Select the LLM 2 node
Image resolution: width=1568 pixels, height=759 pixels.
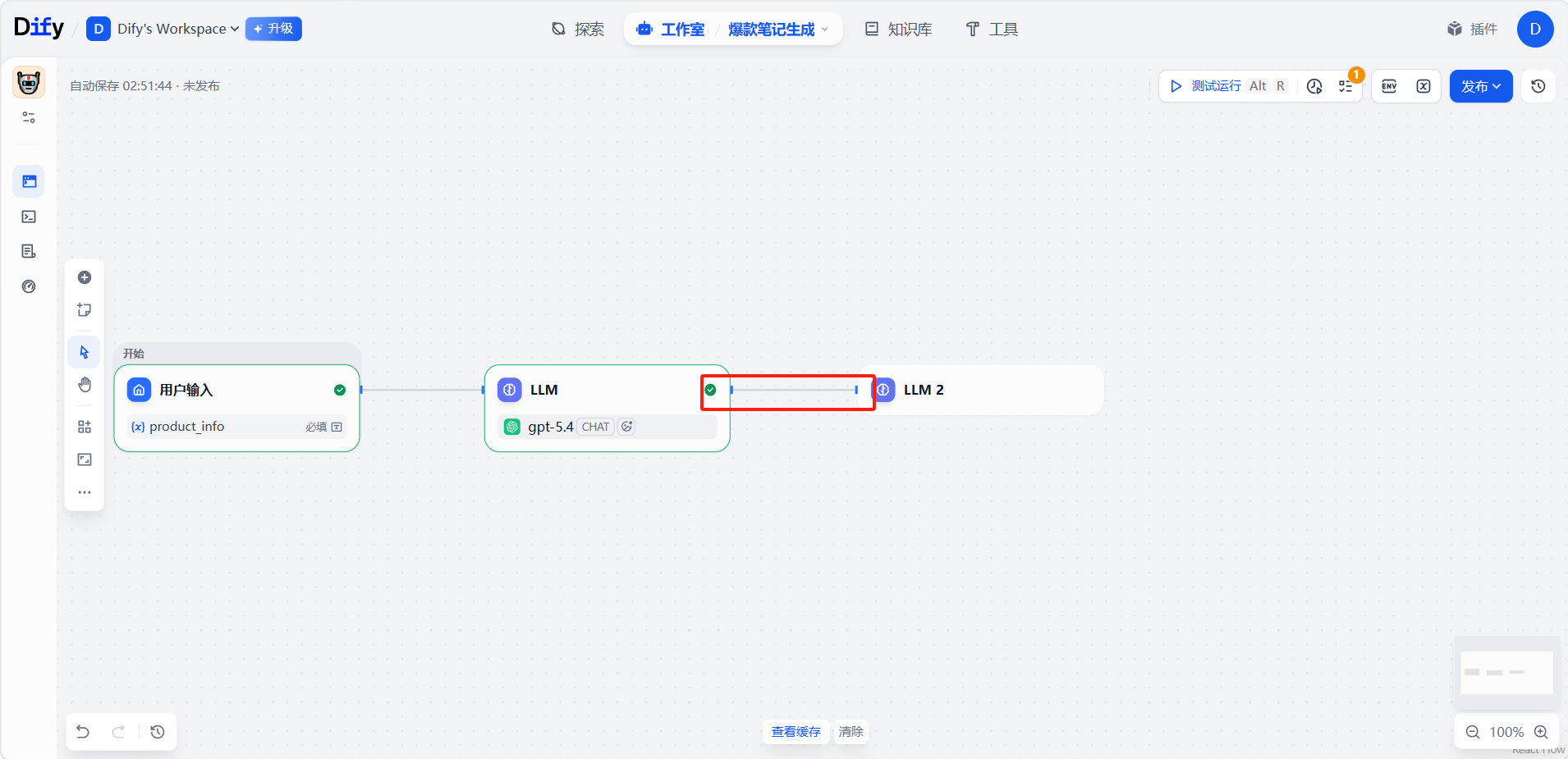(985, 390)
